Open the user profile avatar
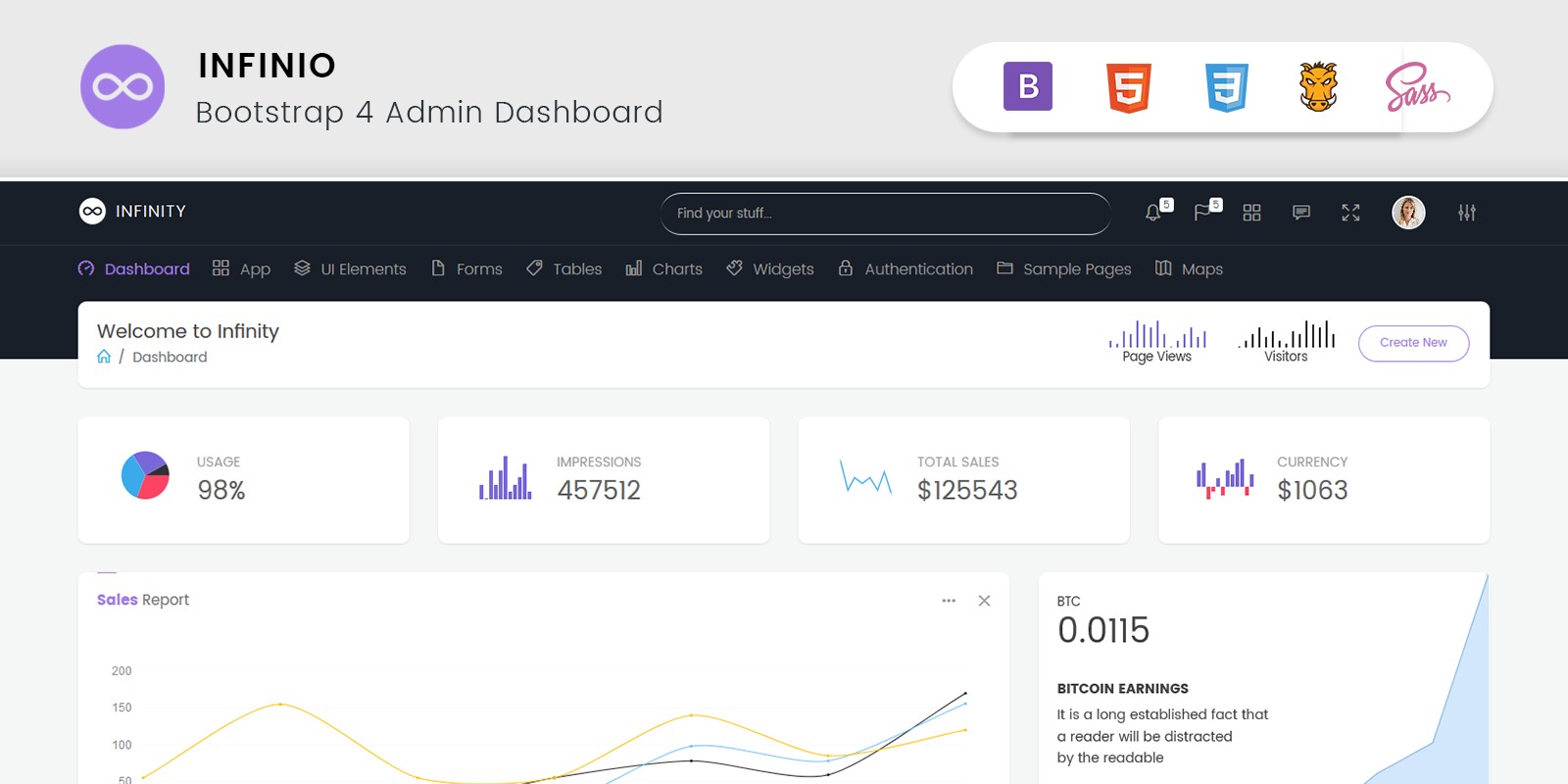The height and width of the screenshot is (784, 1568). tap(1408, 213)
